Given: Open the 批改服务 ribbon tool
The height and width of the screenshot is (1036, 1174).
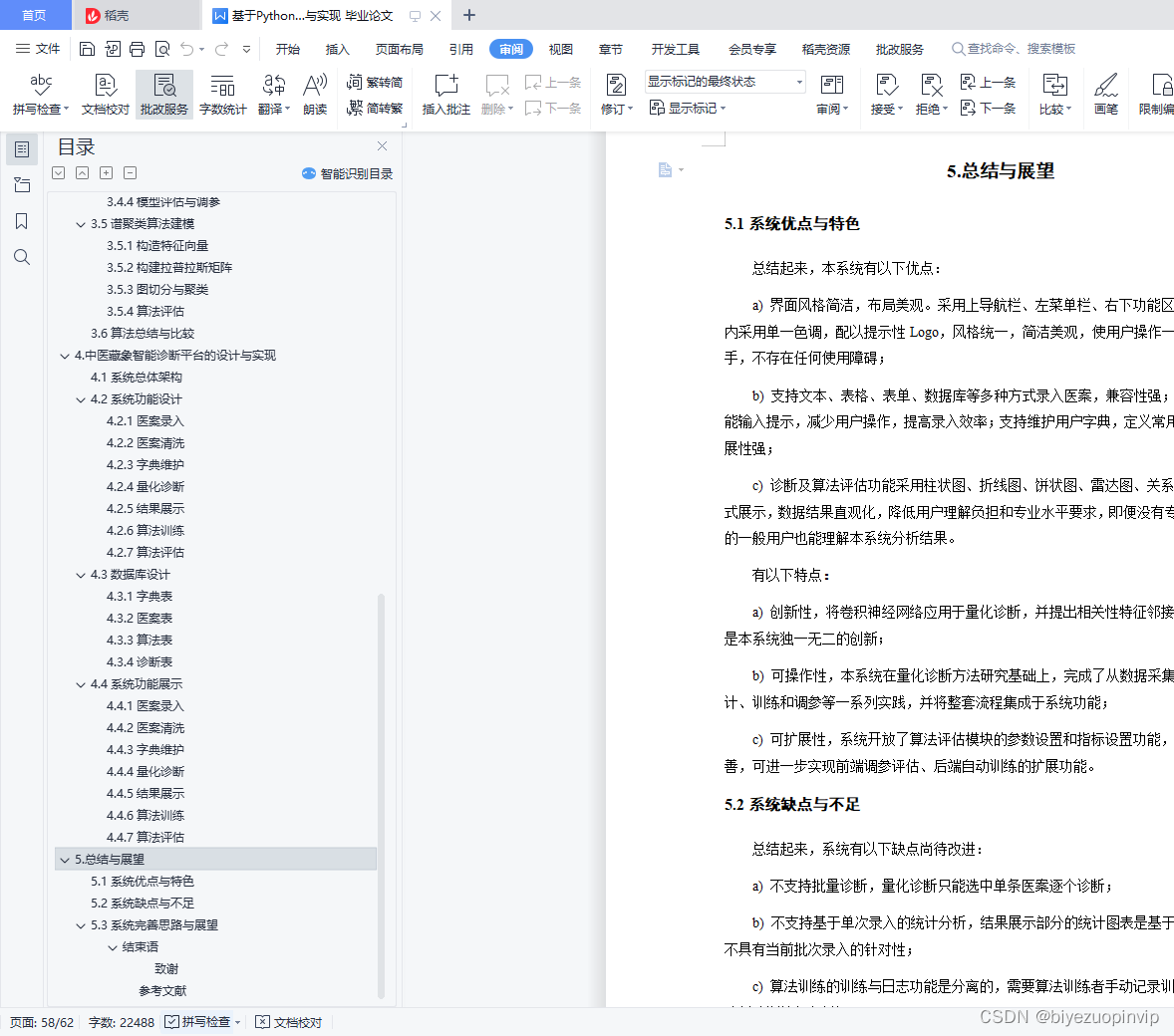Looking at the screenshot, I should [164, 95].
